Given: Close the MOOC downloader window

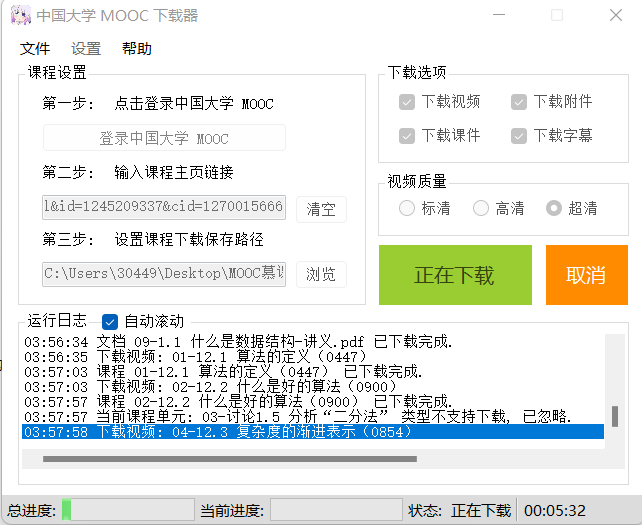Looking at the screenshot, I should [616, 15].
